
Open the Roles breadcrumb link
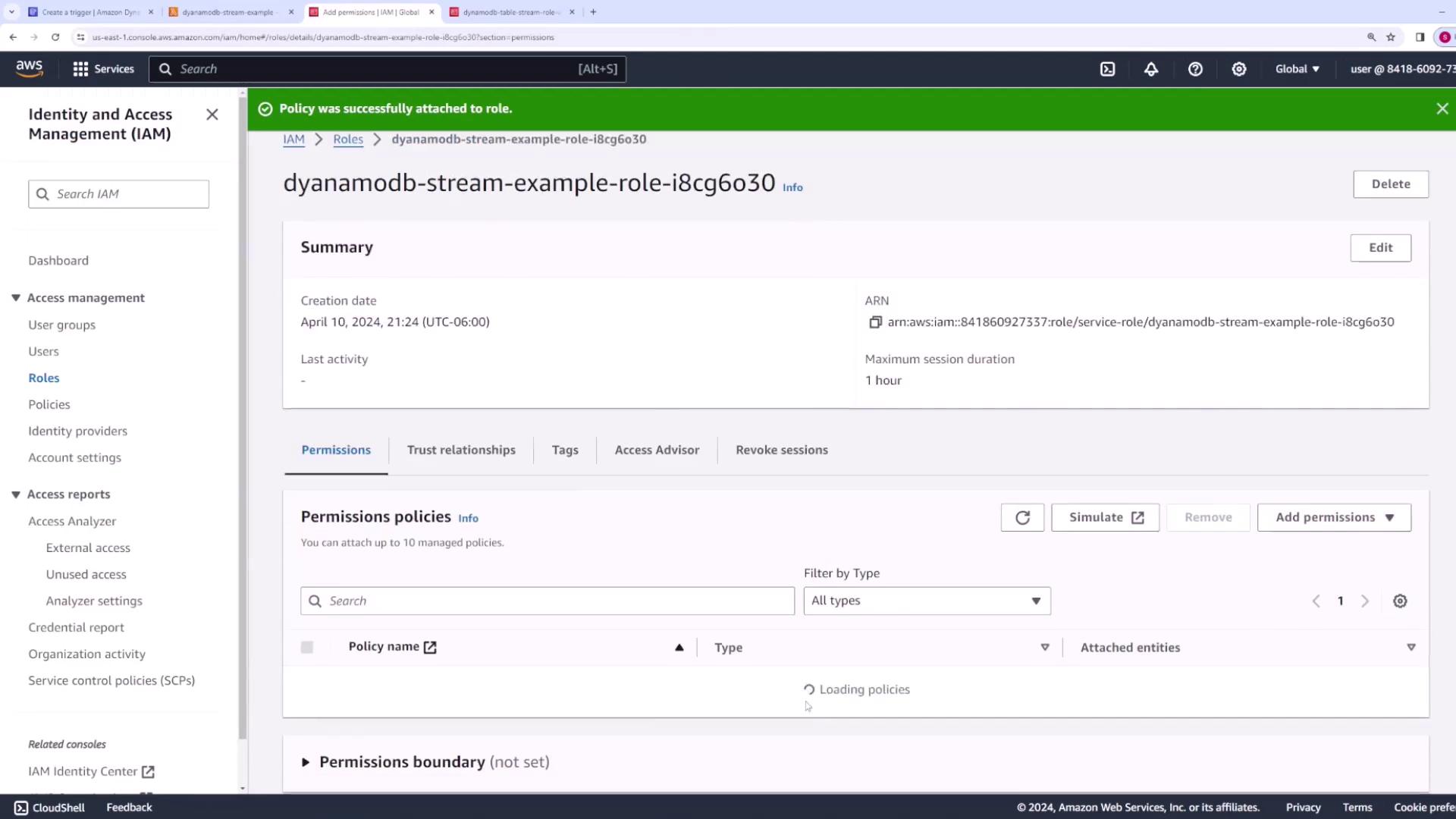[x=348, y=140]
